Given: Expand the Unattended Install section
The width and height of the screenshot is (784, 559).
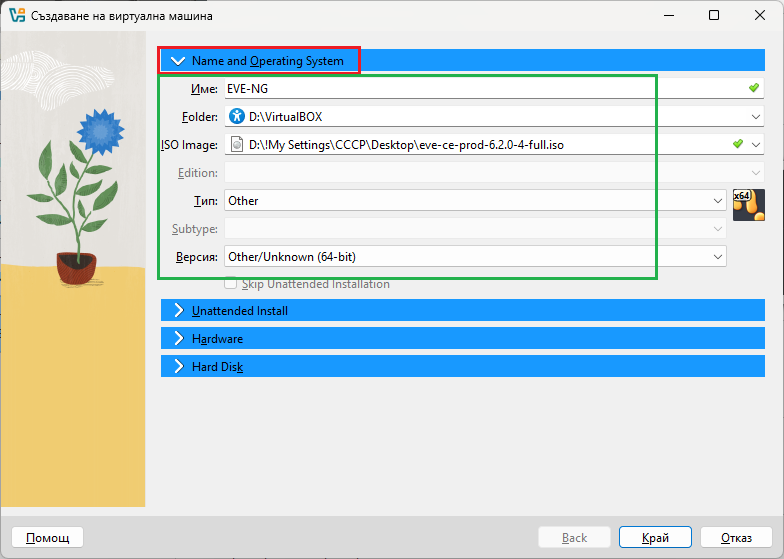Looking at the screenshot, I should coord(462,310).
